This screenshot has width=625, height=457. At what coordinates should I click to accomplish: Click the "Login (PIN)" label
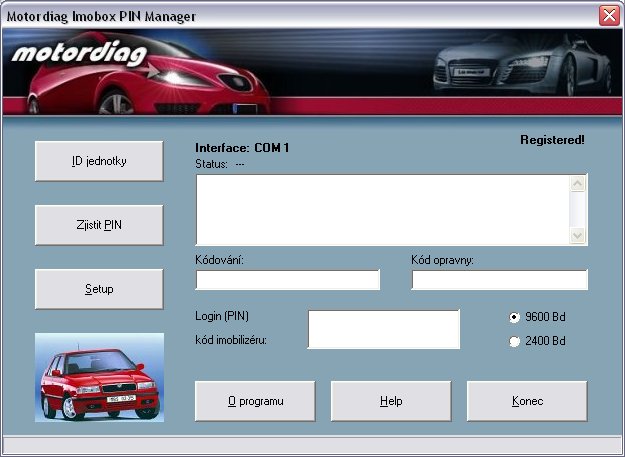click(222, 316)
